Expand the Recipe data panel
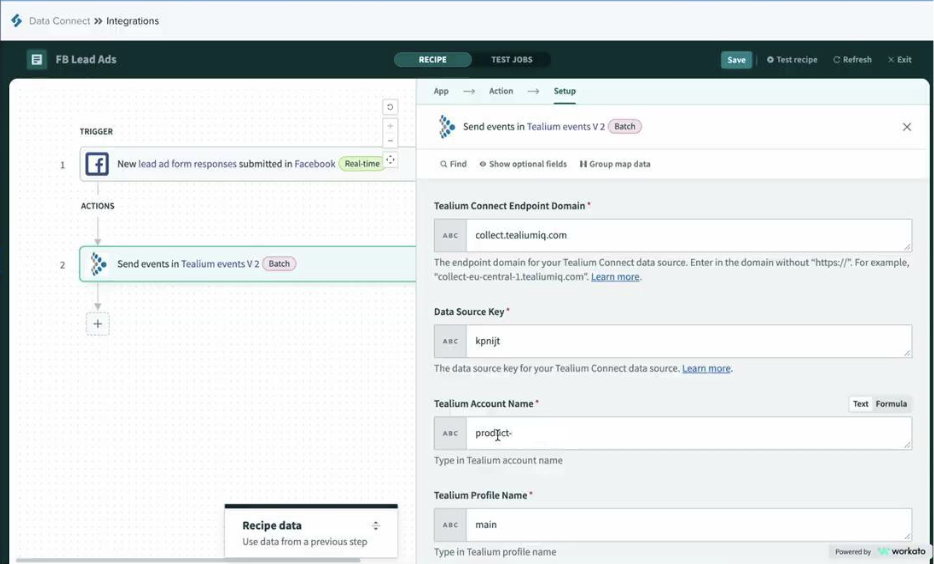This screenshot has width=934, height=564. [376, 526]
